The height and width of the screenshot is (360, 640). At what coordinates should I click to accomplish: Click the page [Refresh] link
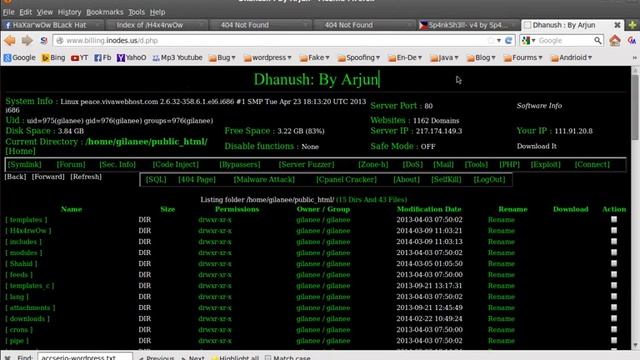[86, 177]
